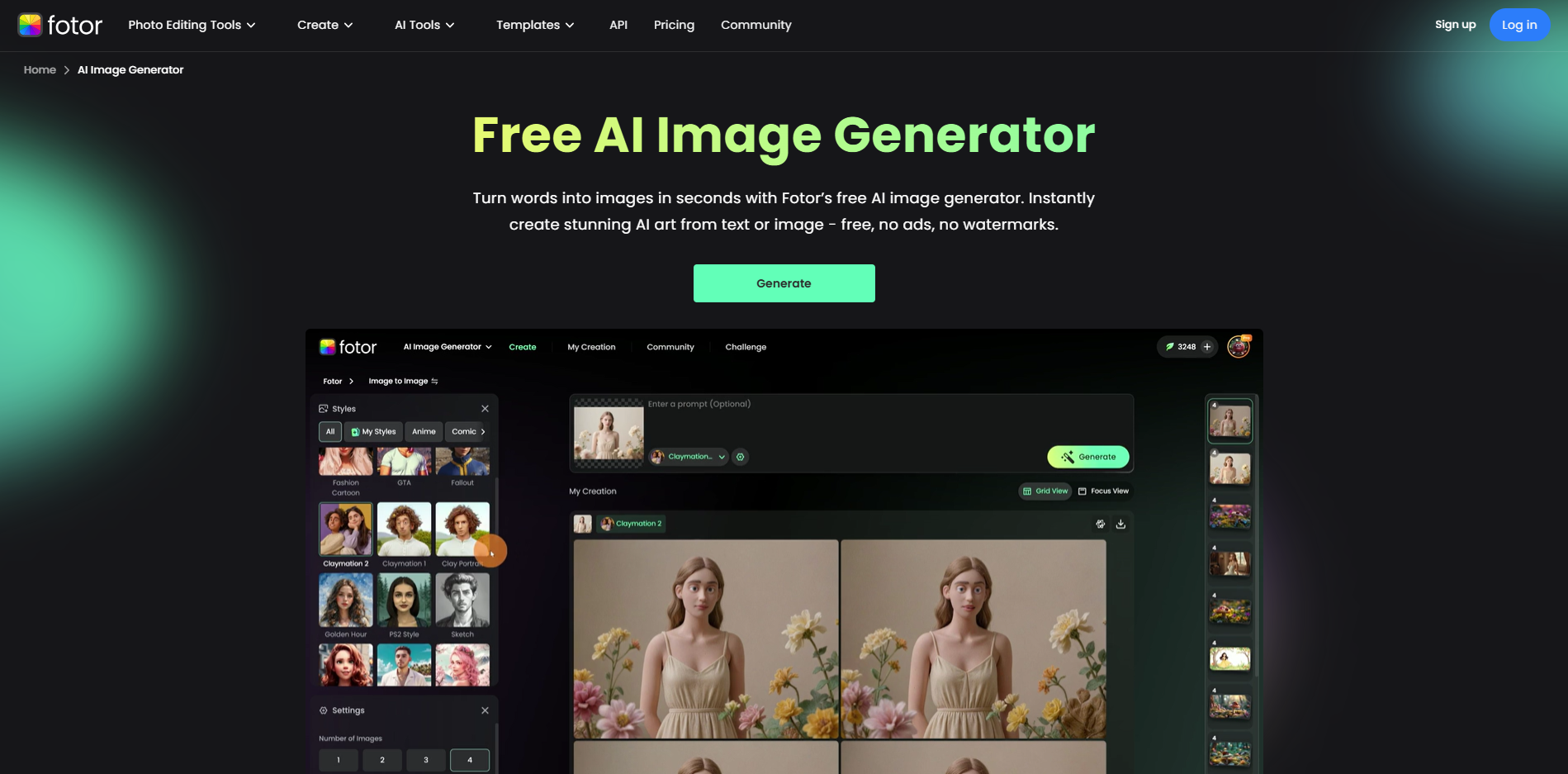Click the Generate button with the wand icon
Viewport: 1568px width, 774px height.
point(1088,457)
